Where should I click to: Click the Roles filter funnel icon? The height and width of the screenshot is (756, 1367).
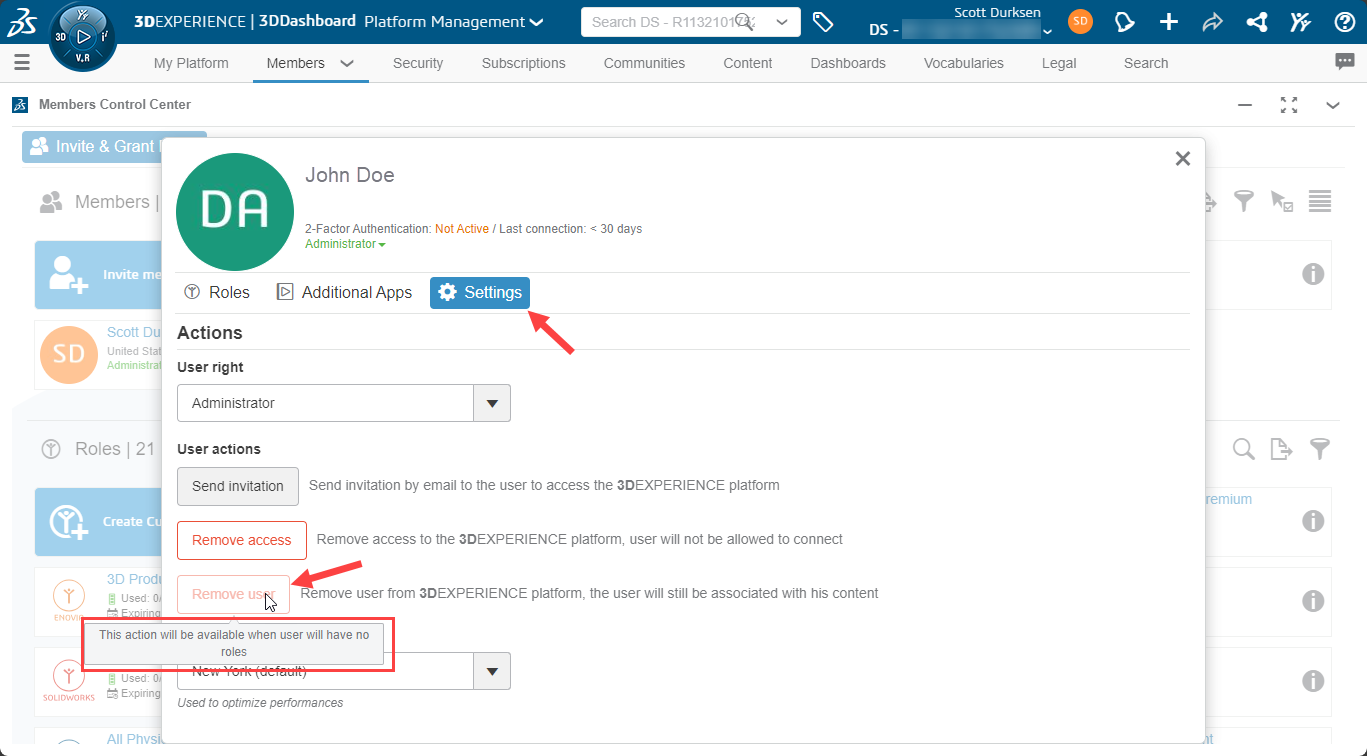point(1320,449)
